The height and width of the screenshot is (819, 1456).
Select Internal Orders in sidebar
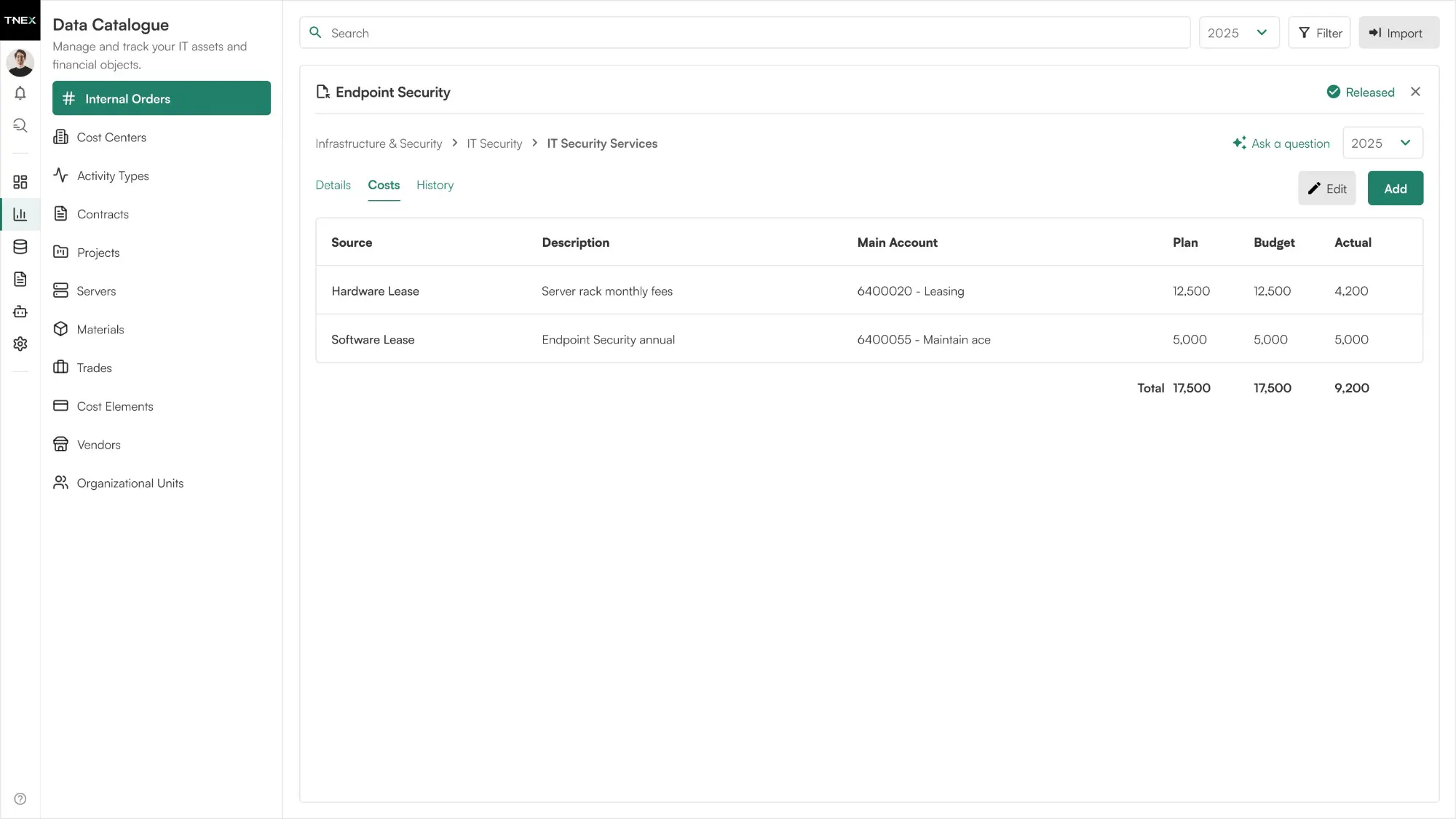[x=162, y=98]
